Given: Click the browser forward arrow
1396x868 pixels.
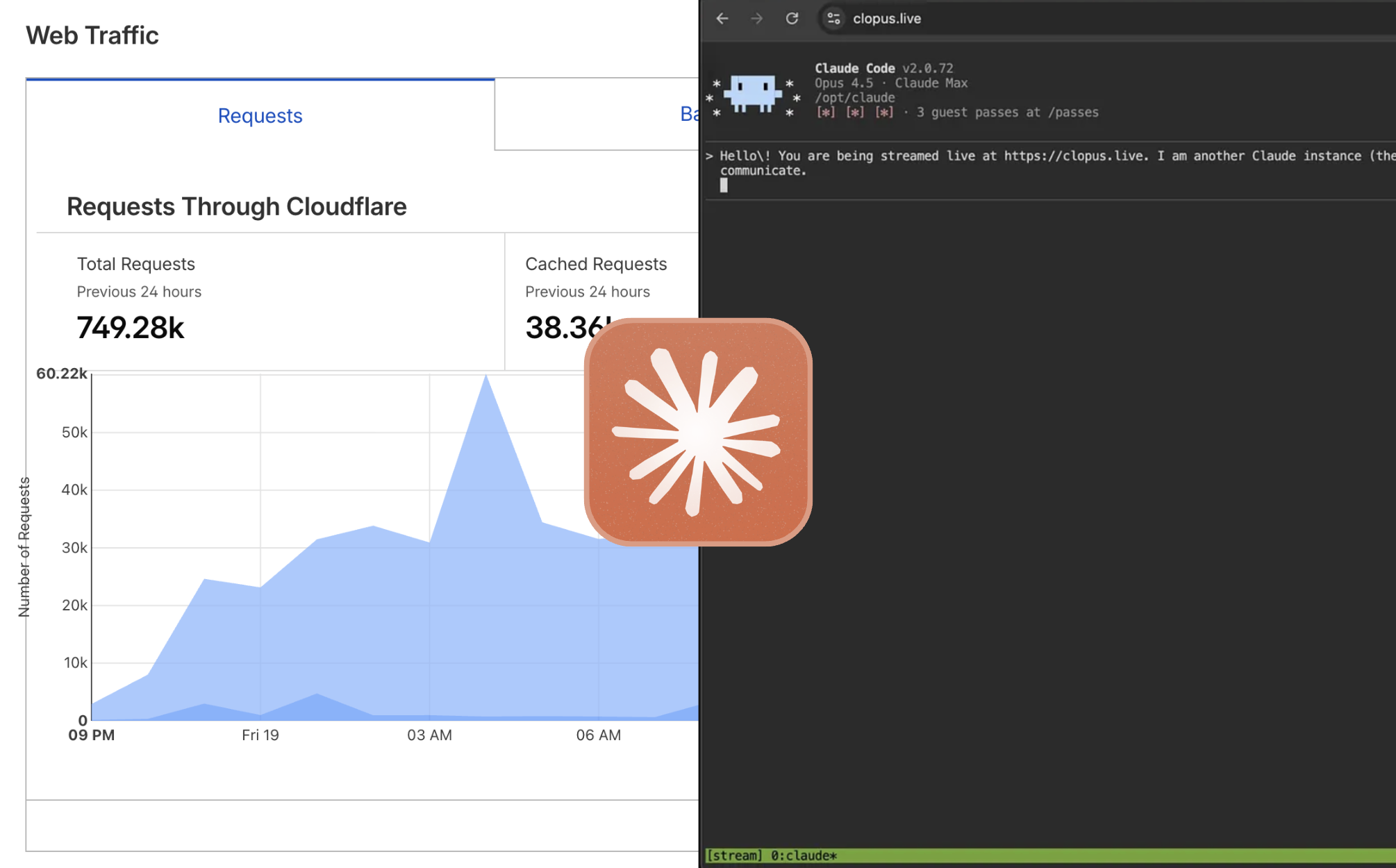Looking at the screenshot, I should (x=757, y=19).
